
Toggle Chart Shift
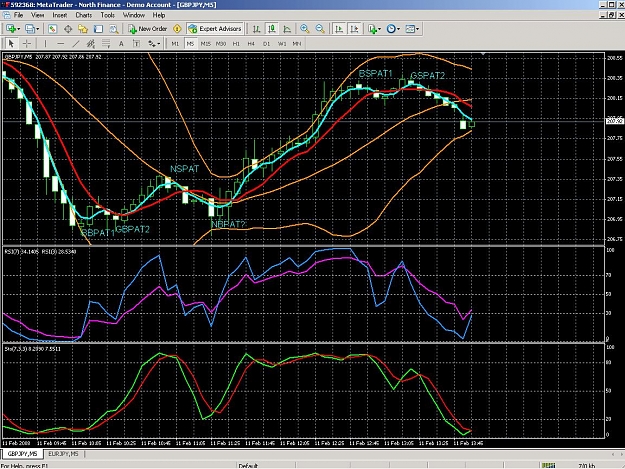tap(354, 29)
